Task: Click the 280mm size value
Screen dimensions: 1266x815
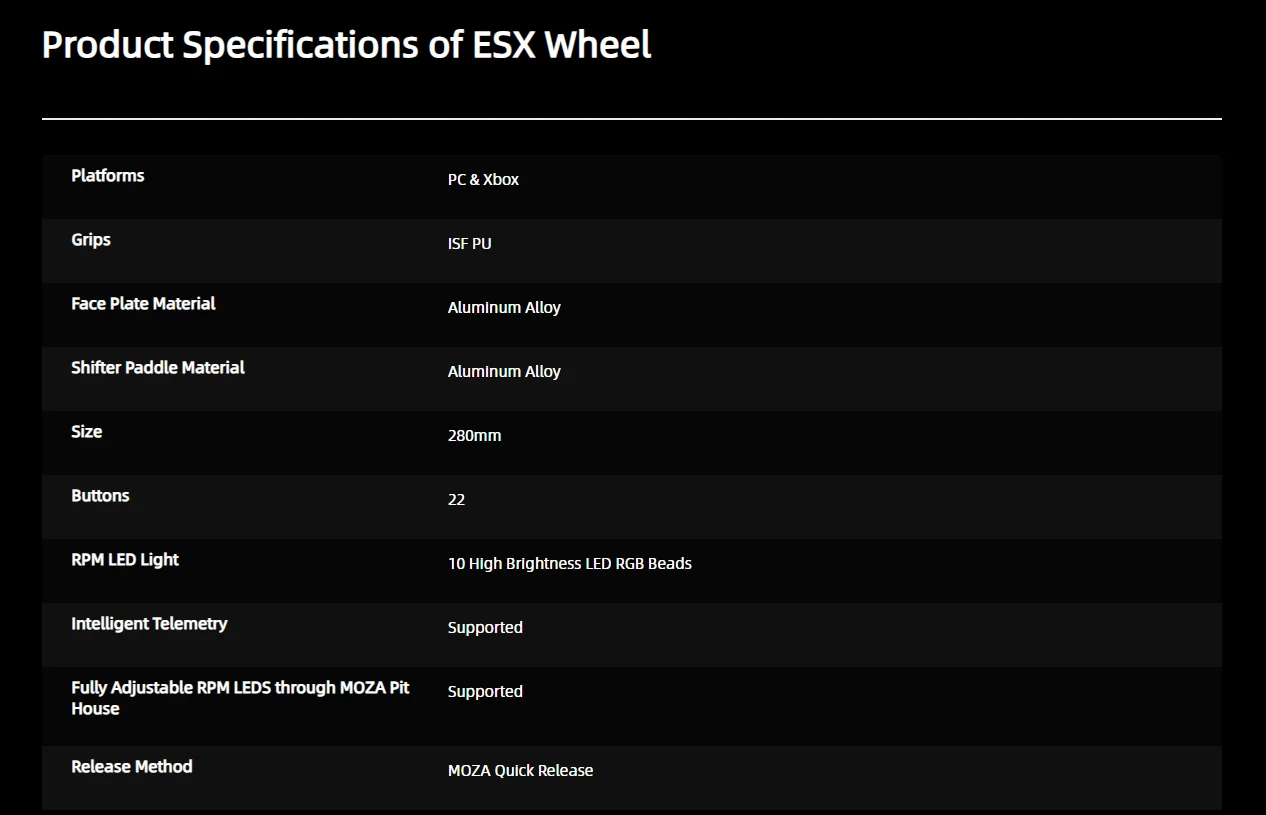Action: pyautogui.click(x=474, y=436)
